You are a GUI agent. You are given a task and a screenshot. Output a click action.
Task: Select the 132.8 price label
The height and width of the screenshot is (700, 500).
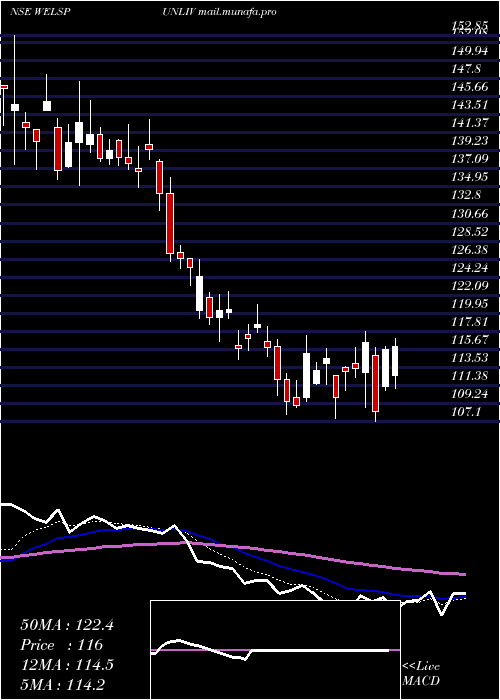[x=467, y=195]
